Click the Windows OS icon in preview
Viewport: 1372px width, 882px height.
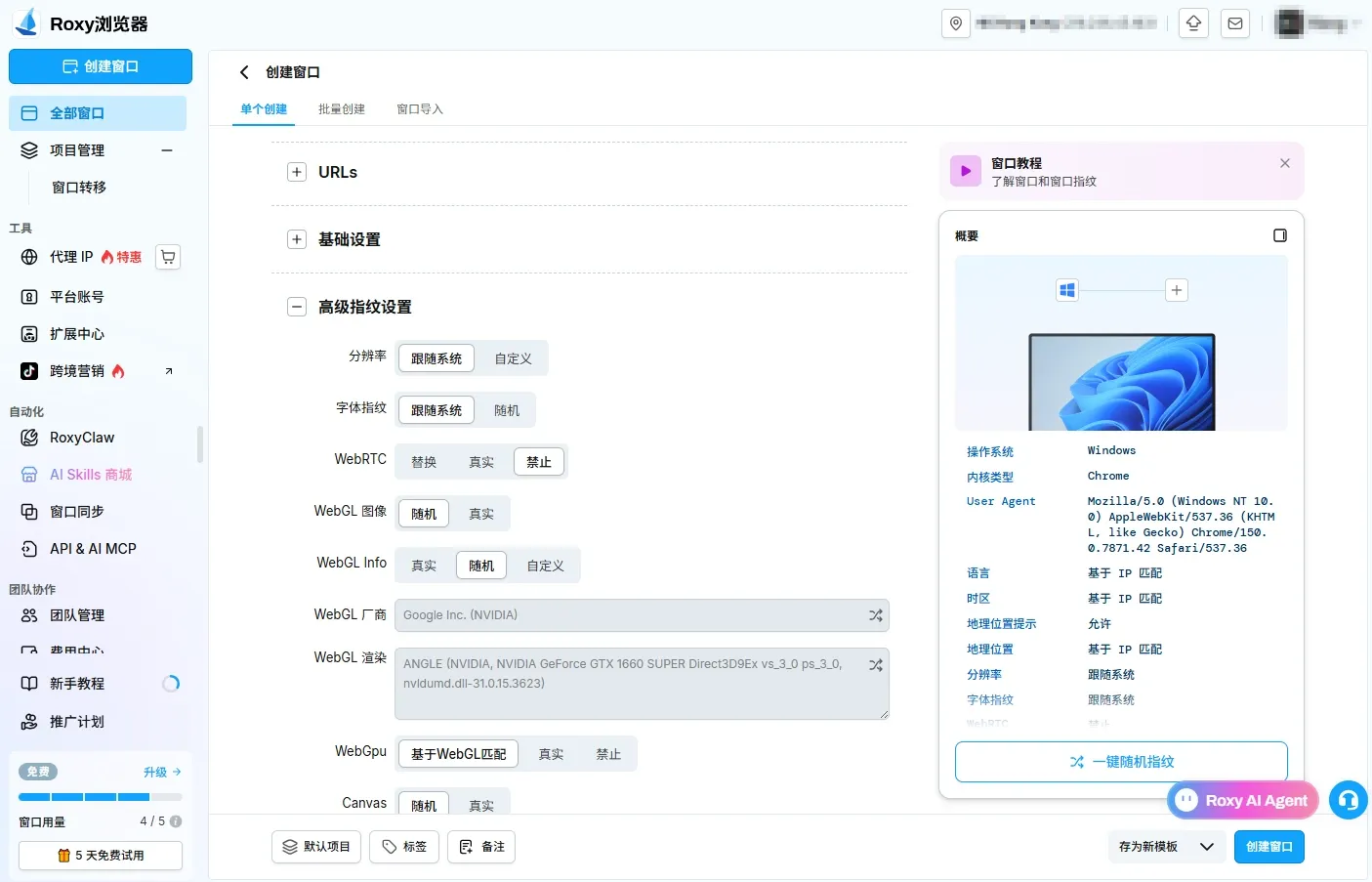[x=1067, y=290]
